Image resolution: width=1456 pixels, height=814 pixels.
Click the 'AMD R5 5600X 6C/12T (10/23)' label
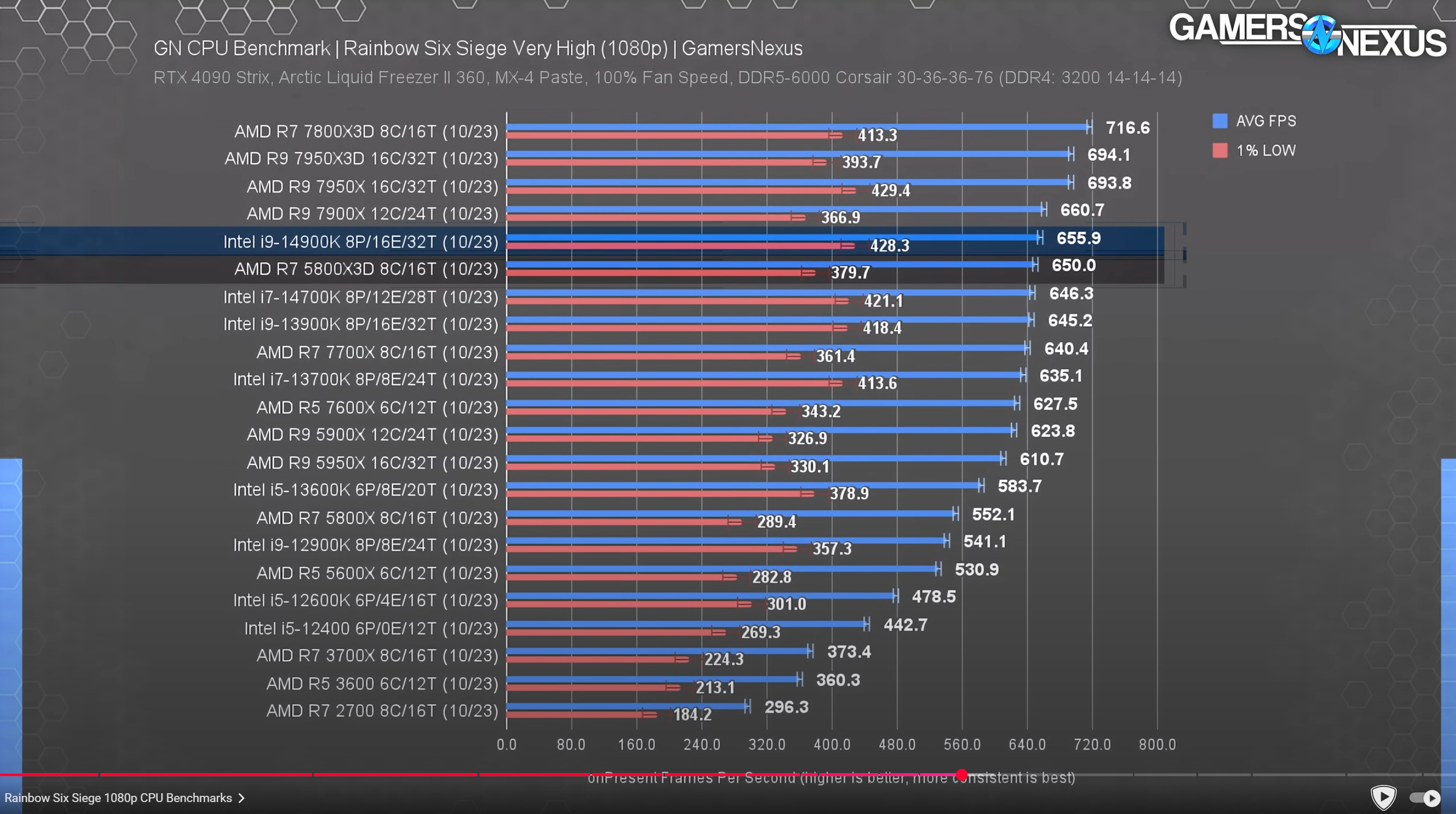378,573
